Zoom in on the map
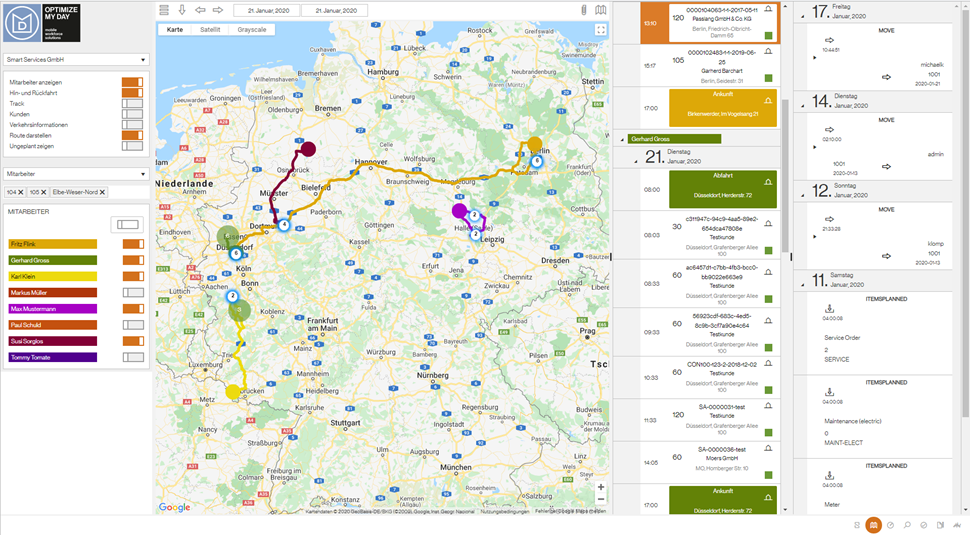 click(x=600, y=487)
